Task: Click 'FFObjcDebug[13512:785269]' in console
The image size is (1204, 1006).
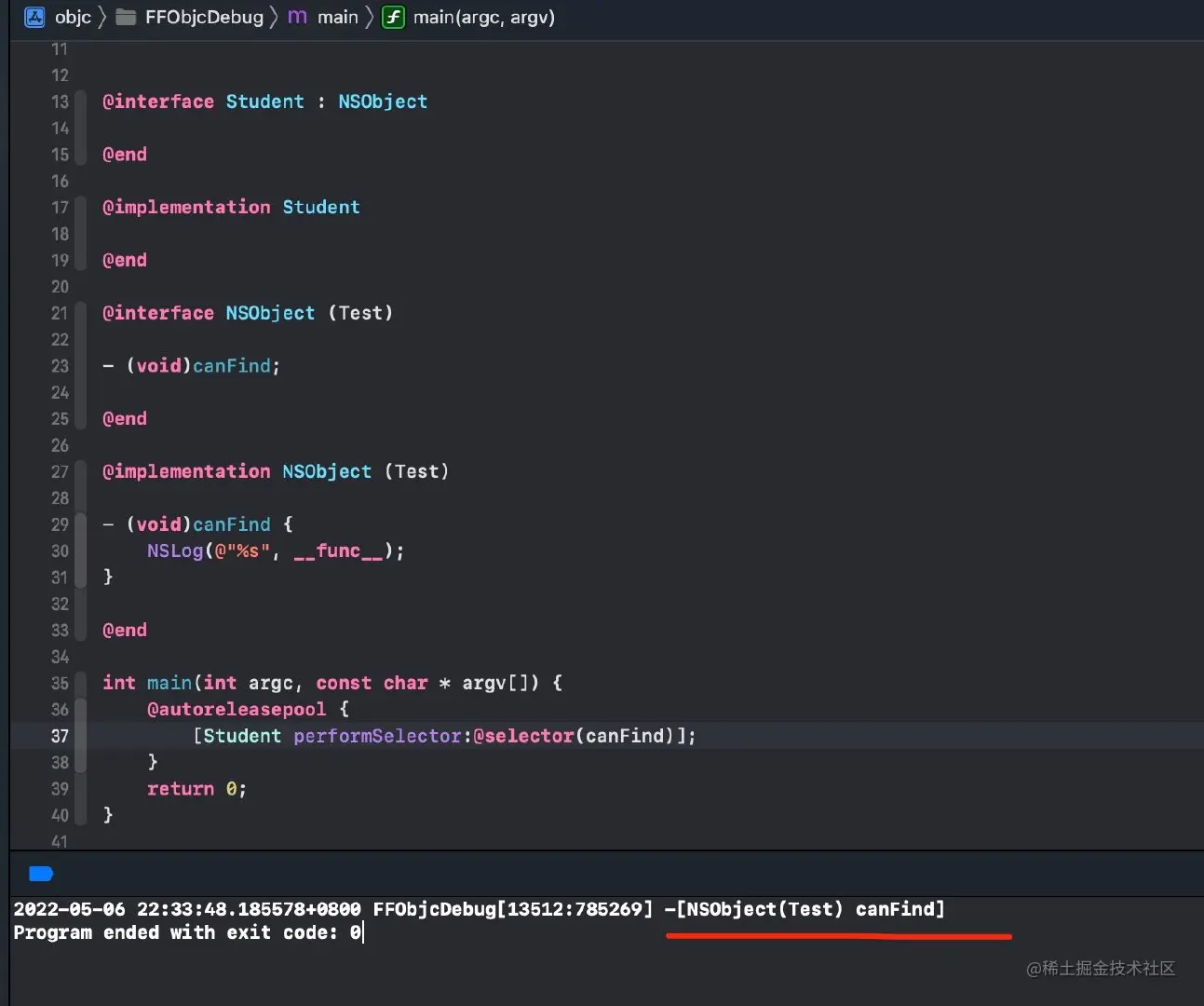Action: (x=513, y=909)
